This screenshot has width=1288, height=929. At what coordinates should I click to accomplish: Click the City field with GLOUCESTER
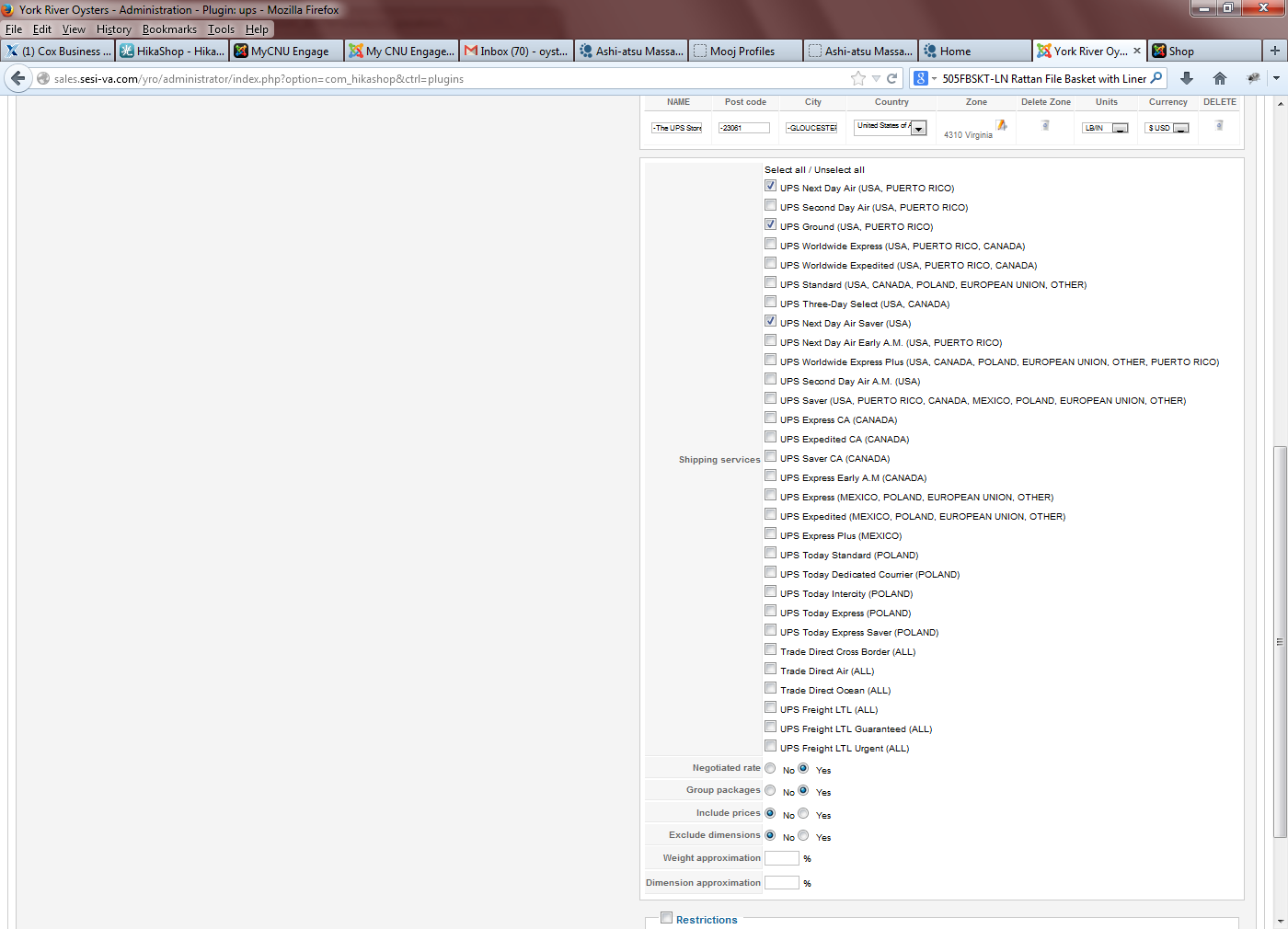[812, 128]
